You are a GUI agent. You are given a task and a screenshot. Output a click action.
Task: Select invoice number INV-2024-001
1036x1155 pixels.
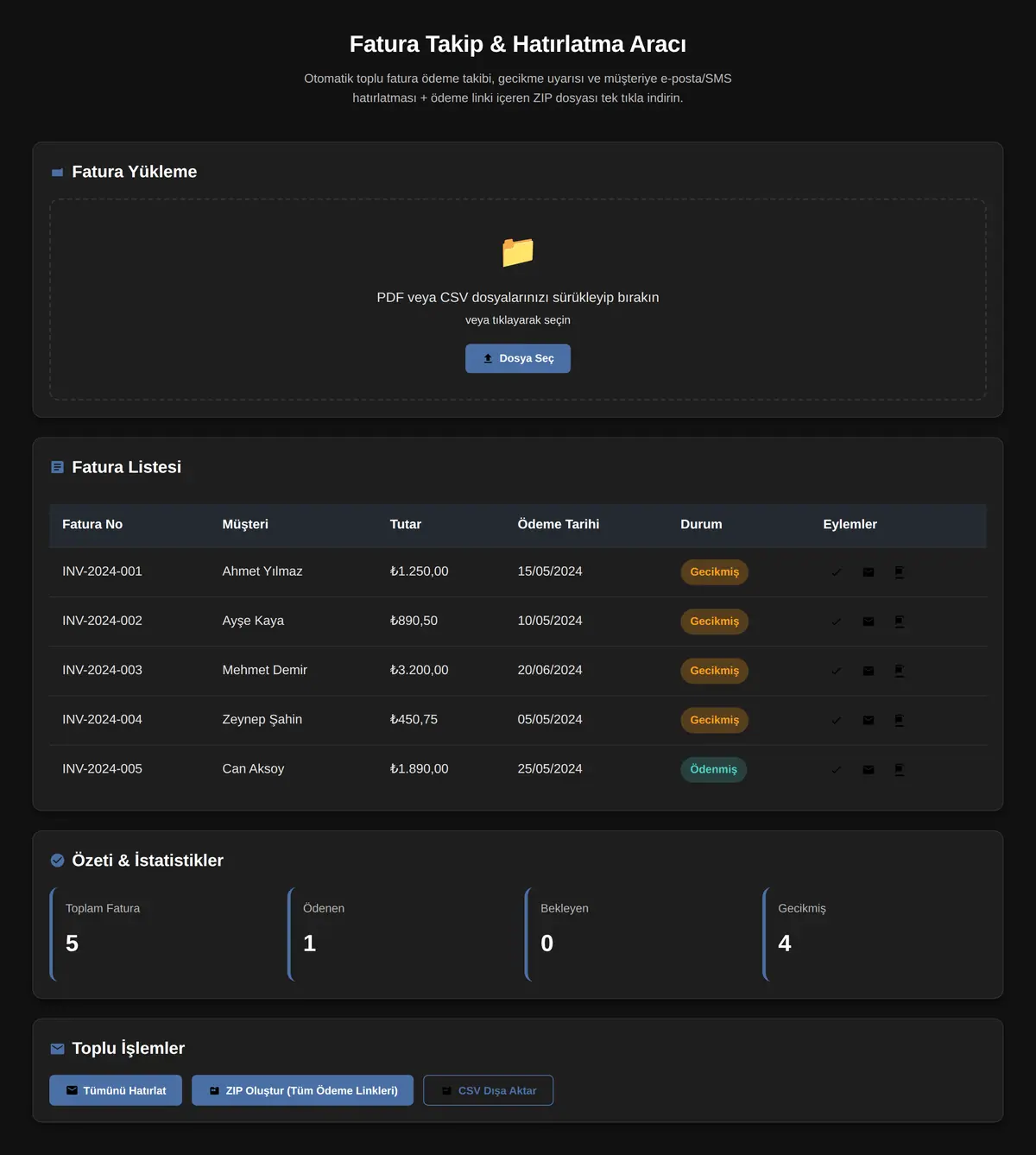point(102,571)
